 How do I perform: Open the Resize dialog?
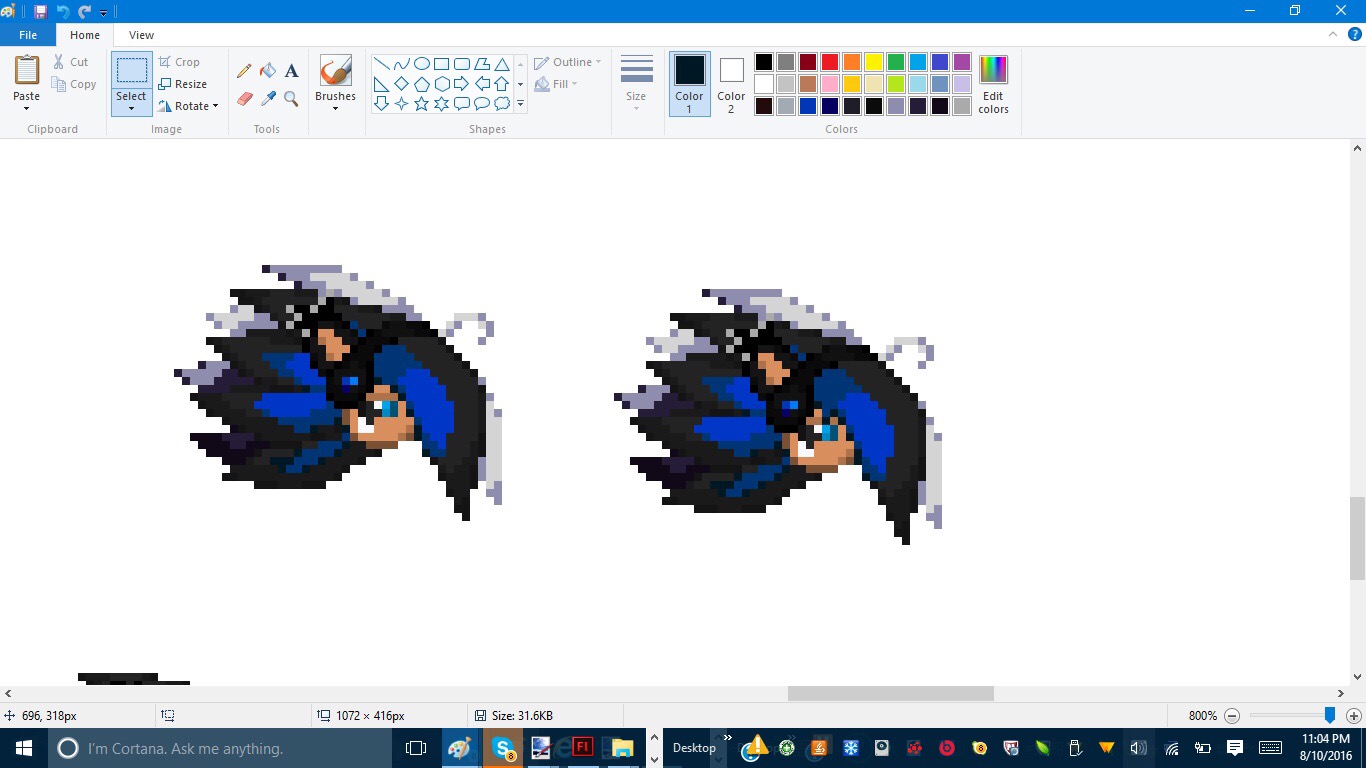click(x=183, y=84)
